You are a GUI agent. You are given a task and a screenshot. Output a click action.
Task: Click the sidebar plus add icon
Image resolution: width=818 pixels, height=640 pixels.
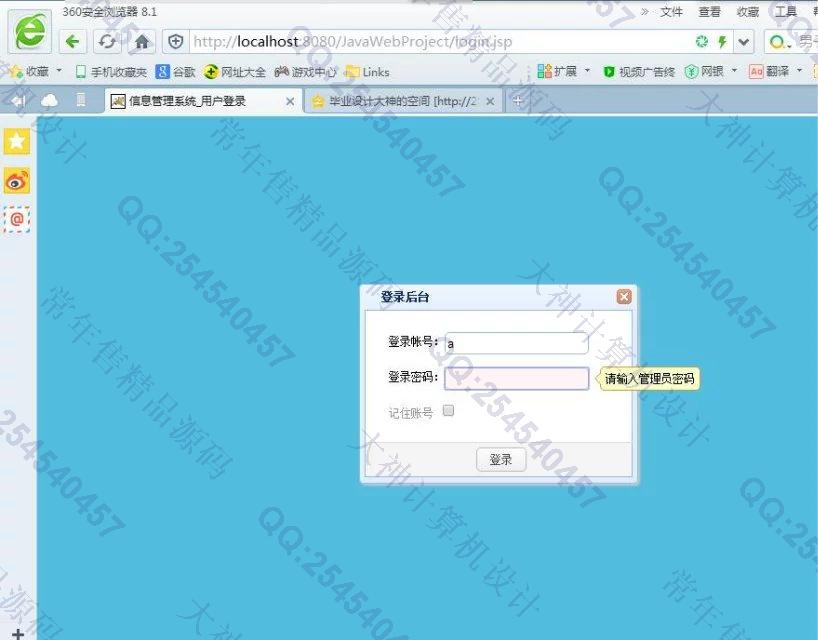click(18, 634)
